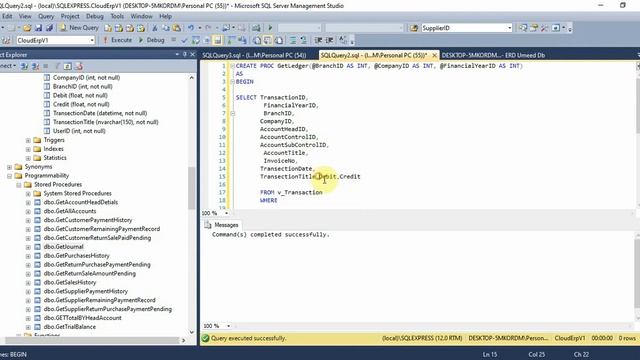Select dbo.GetSalesHistory in the tree
The image size is (640, 360).
pos(70,282)
